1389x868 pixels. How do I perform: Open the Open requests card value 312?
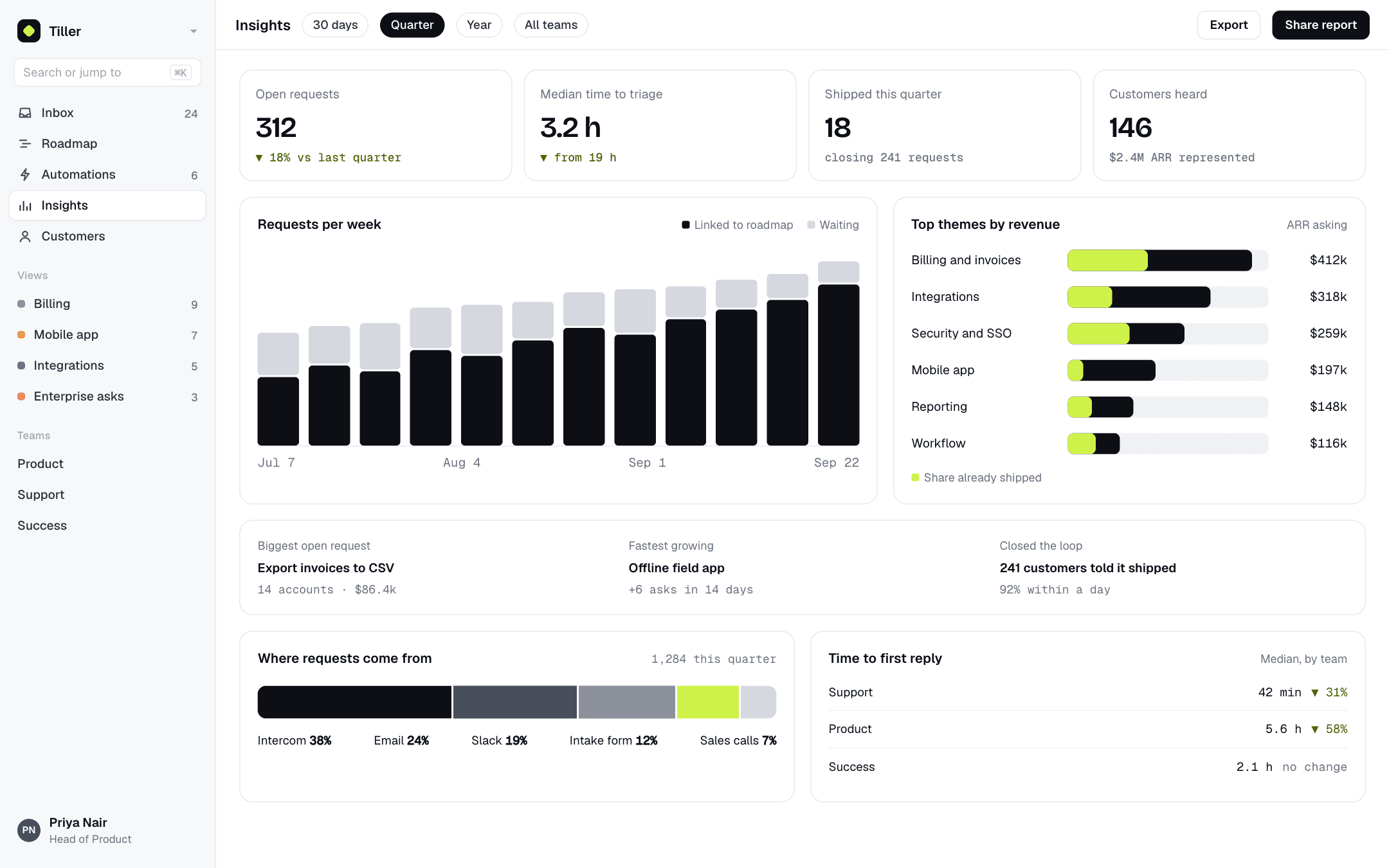277,127
